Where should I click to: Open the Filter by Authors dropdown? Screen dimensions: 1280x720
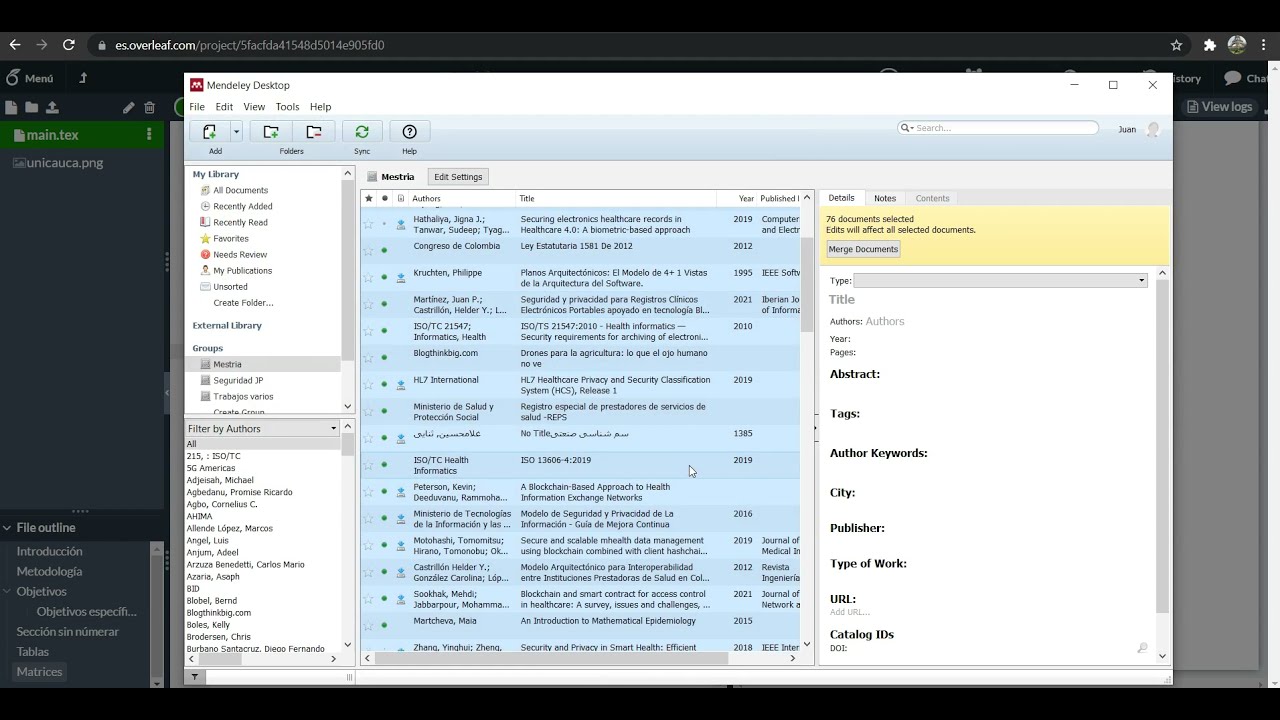[263, 428]
